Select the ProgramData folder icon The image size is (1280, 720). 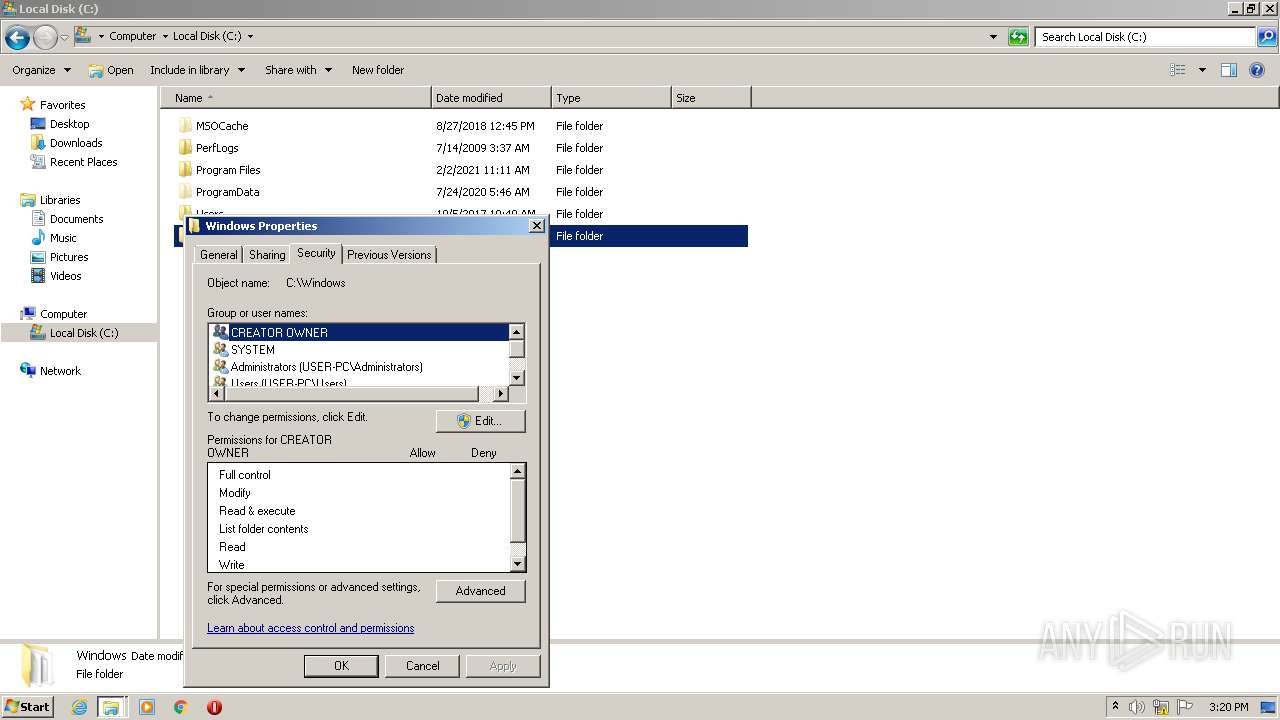[185, 192]
